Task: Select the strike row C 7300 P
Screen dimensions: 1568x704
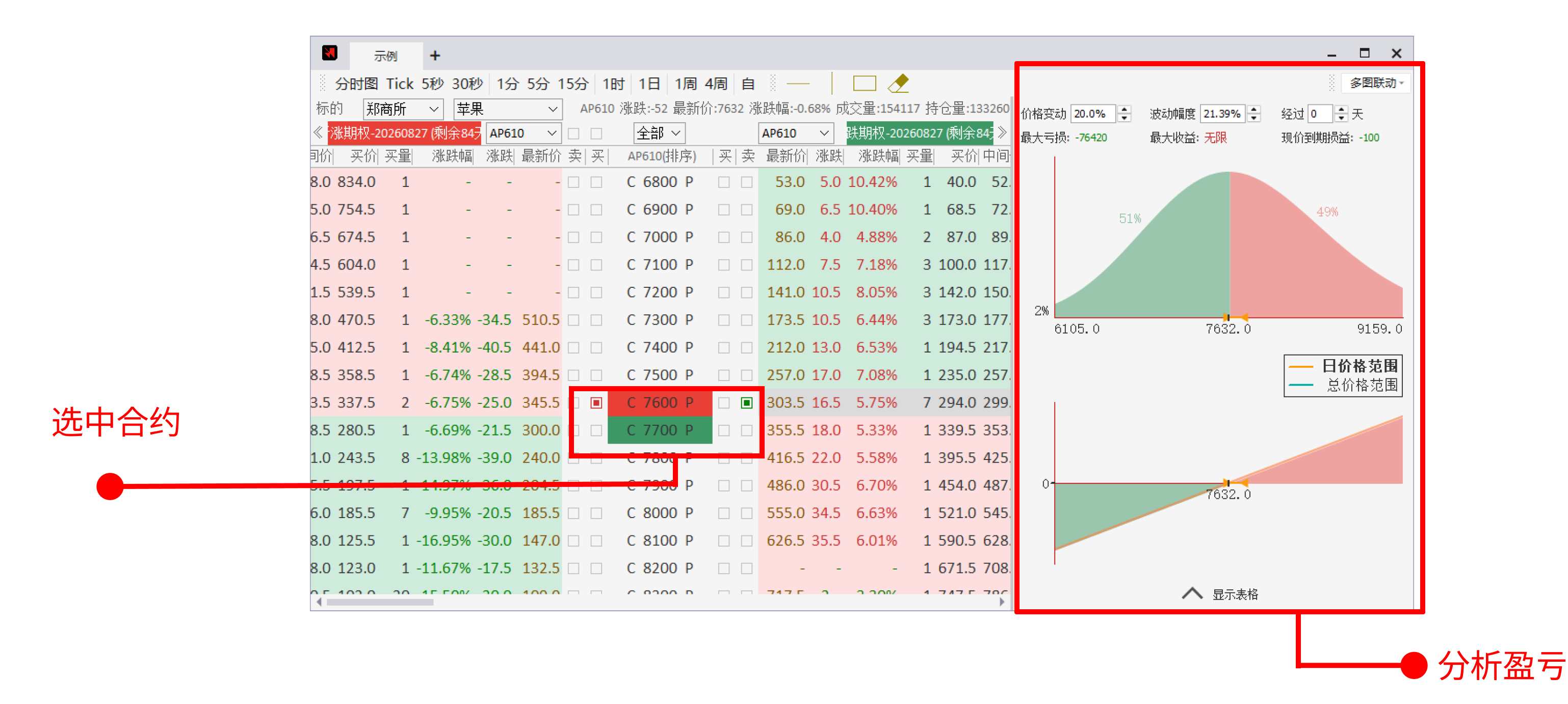Action: point(660,320)
